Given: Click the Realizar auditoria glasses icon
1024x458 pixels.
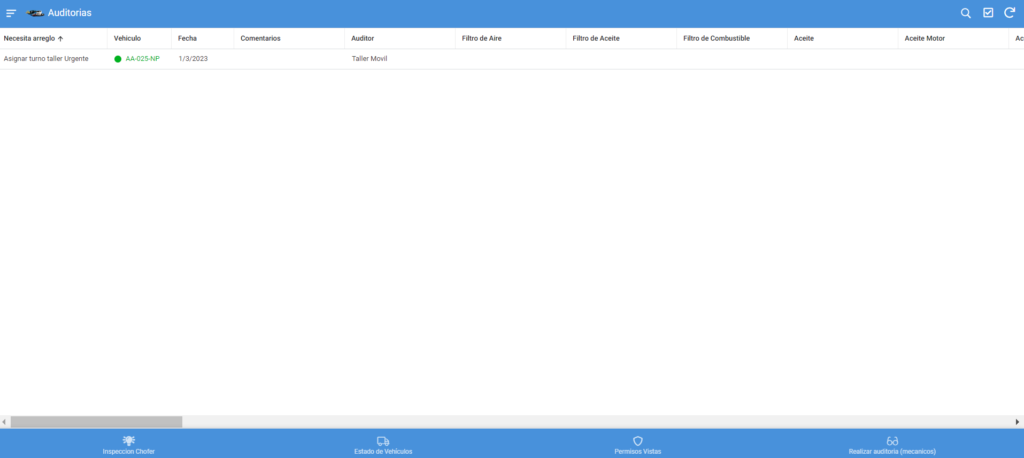Looking at the screenshot, I should click(892, 440).
